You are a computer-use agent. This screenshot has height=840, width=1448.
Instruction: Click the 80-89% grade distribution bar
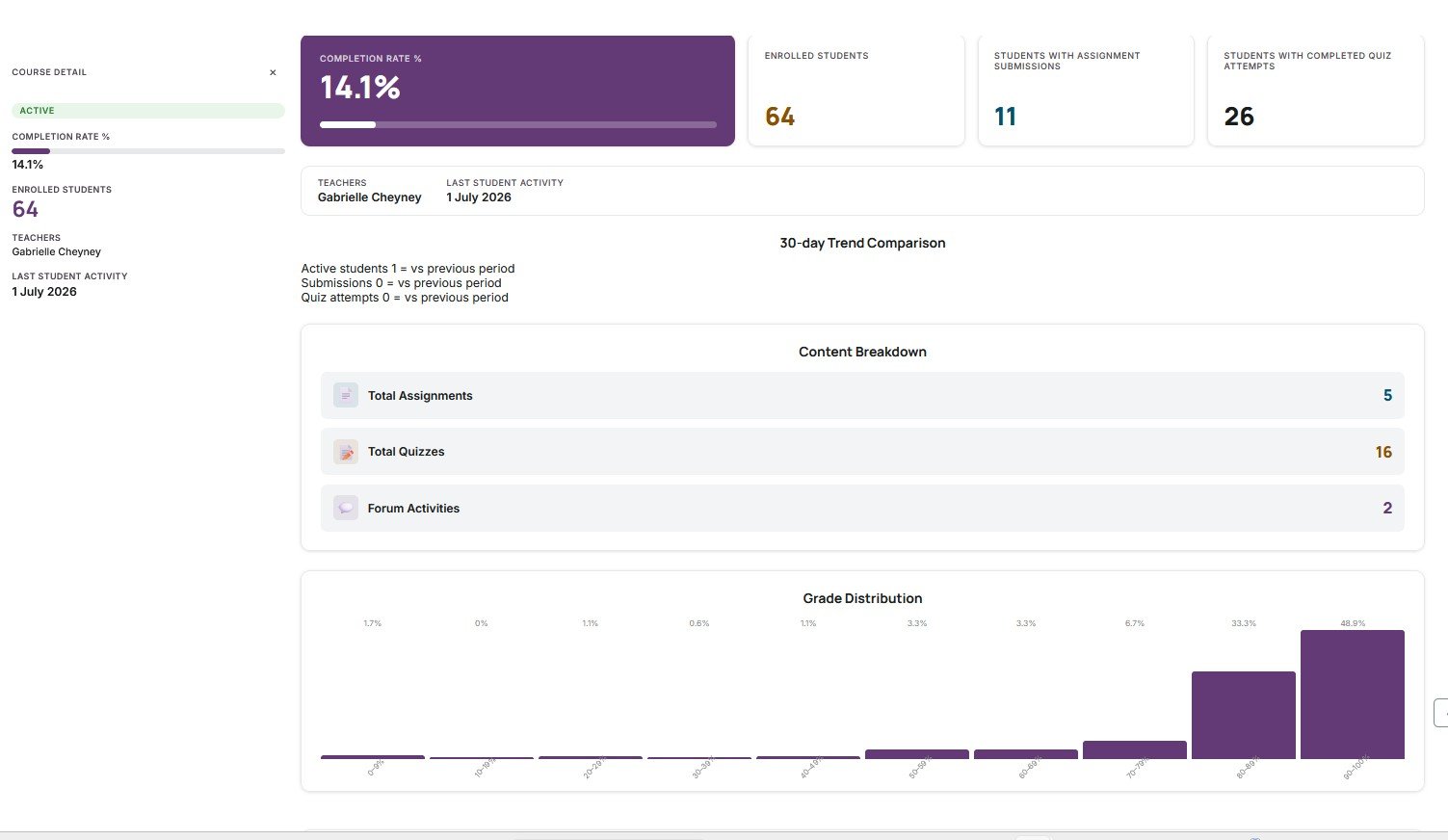pos(1244,715)
